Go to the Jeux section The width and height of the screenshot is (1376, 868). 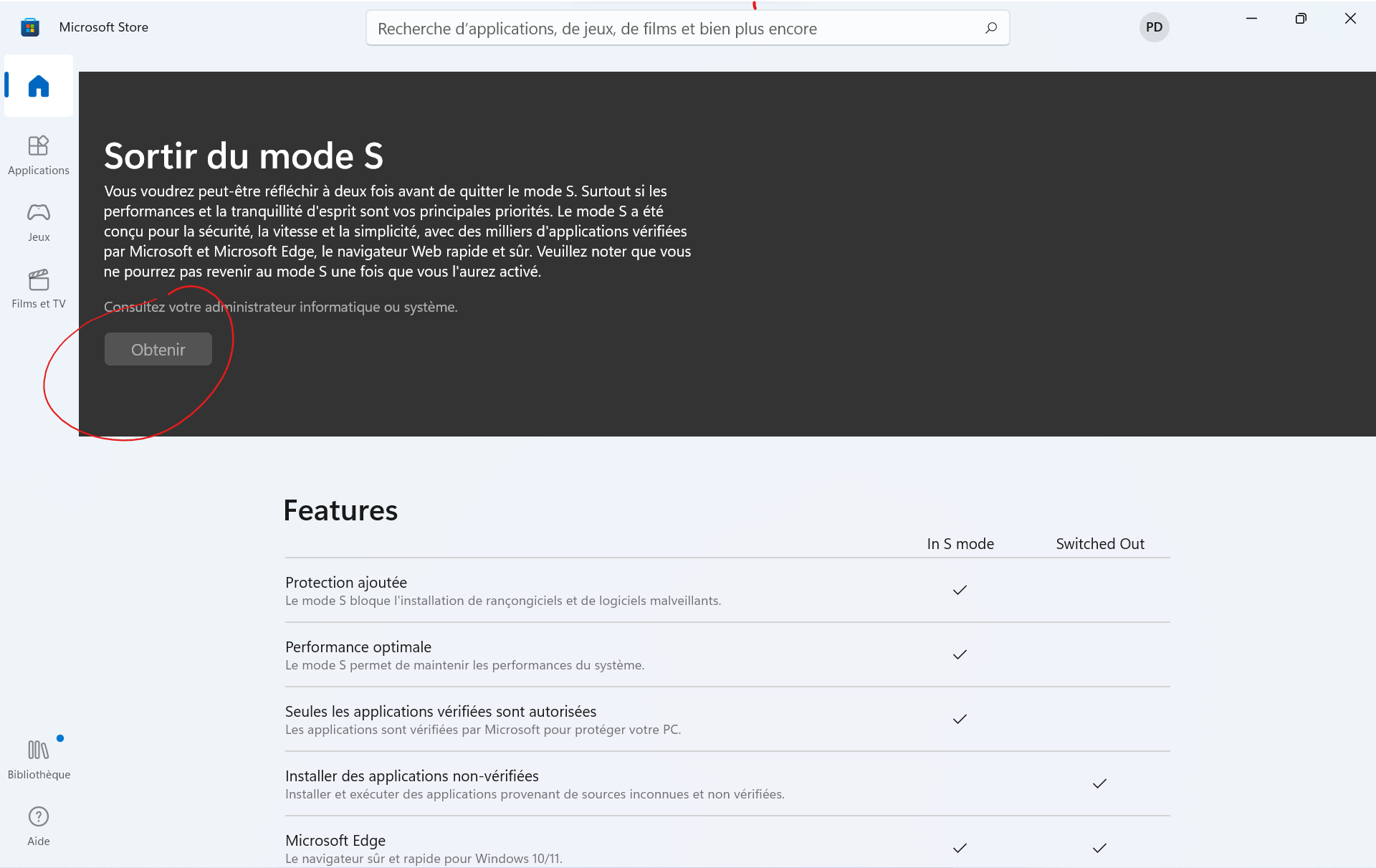coord(39,221)
